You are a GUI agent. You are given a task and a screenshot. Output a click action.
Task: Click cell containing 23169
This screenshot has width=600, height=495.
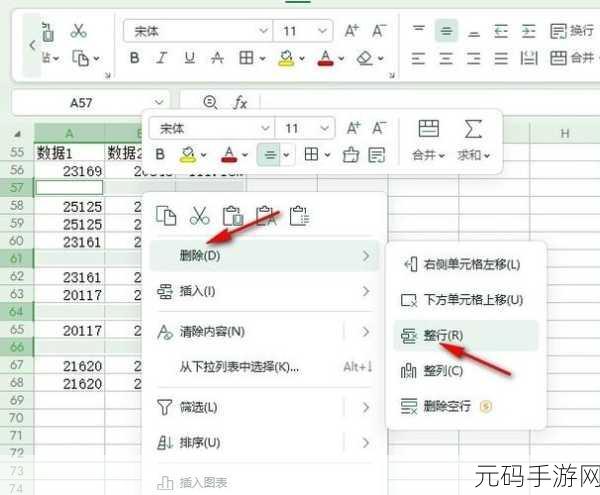coord(69,171)
